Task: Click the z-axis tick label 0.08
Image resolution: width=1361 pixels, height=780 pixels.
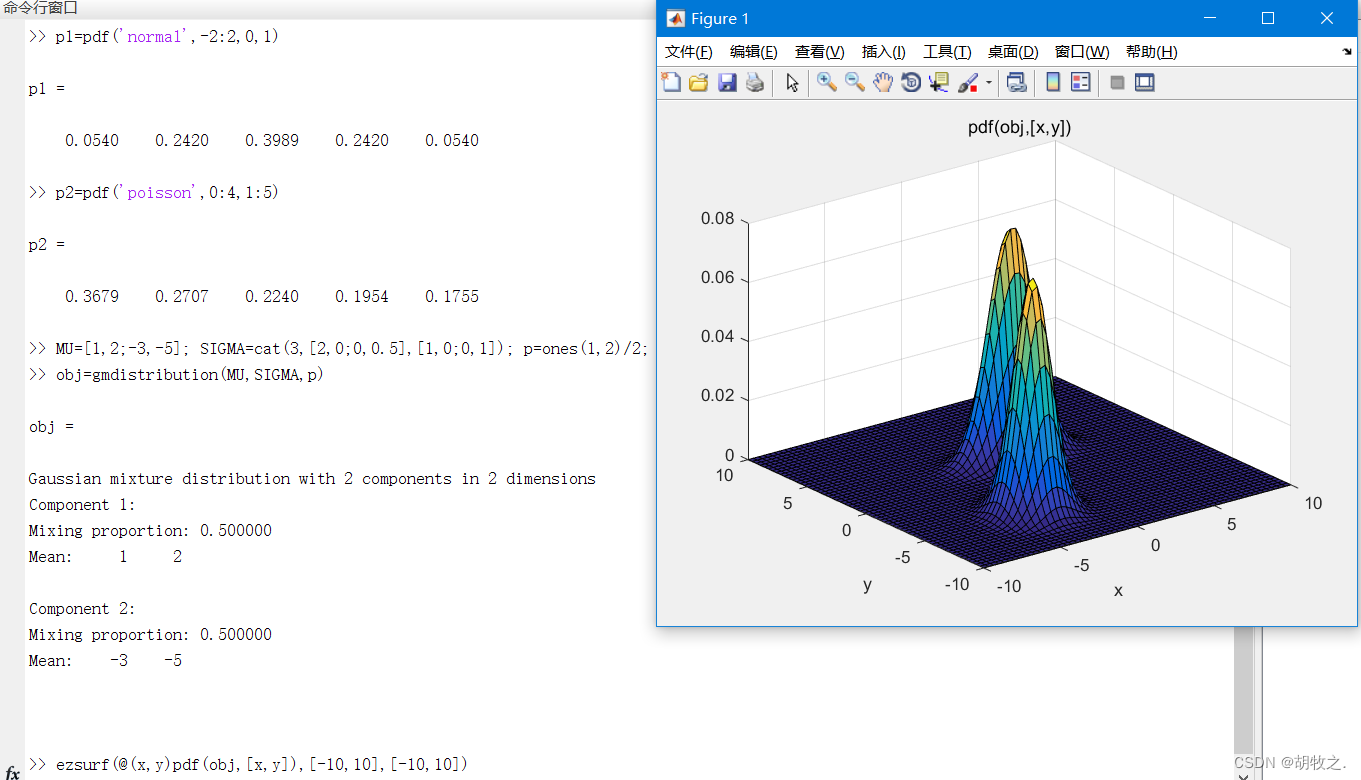Action: pyautogui.click(x=717, y=219)
